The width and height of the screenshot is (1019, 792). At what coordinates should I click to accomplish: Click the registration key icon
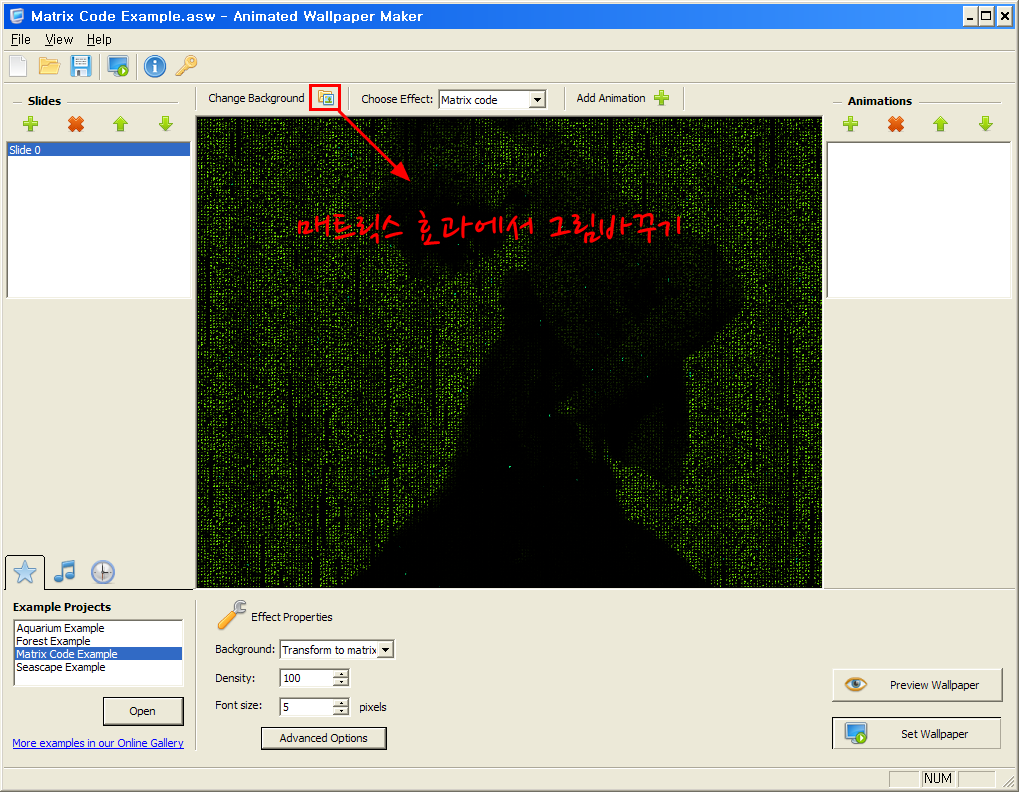pos(187,66)
